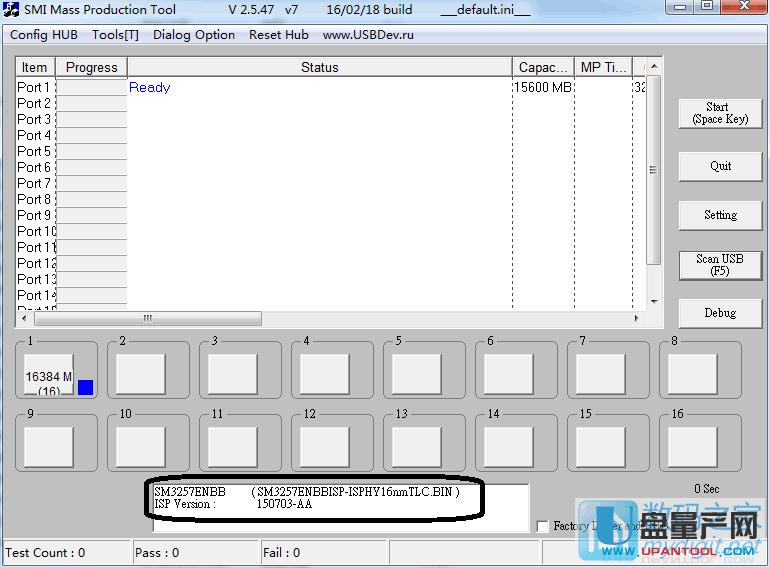The width and height of the screenshot is (770, 568).
Task: Select the Port 6 row
Action: click(331, 167)
